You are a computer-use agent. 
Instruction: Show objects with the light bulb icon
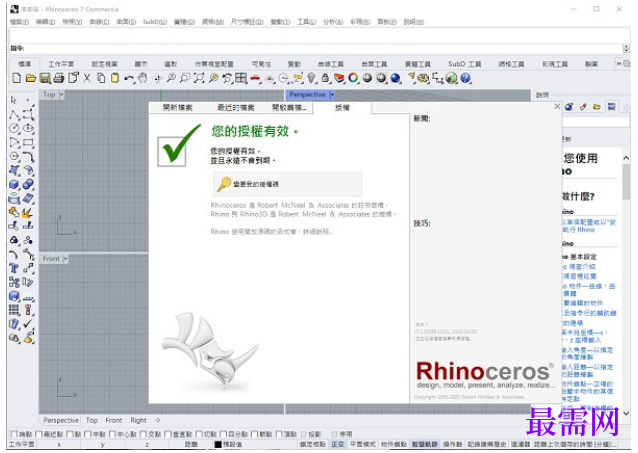point(312,78)
